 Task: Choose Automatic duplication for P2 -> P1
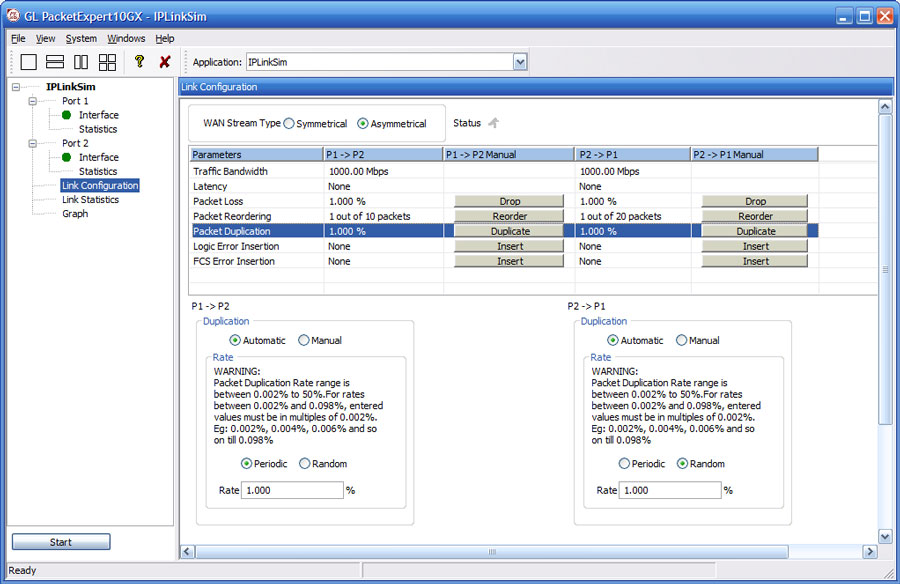coord(612,341)
